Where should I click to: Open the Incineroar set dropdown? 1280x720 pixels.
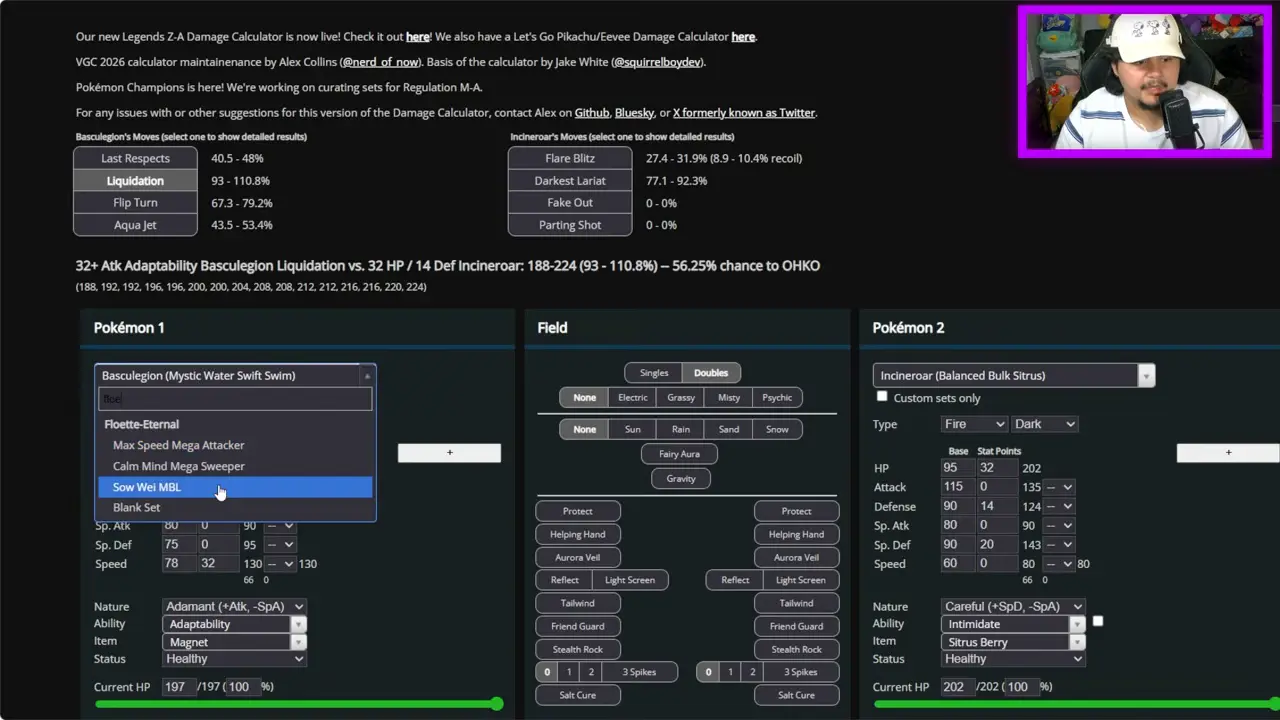click(x=1014, y=376)
